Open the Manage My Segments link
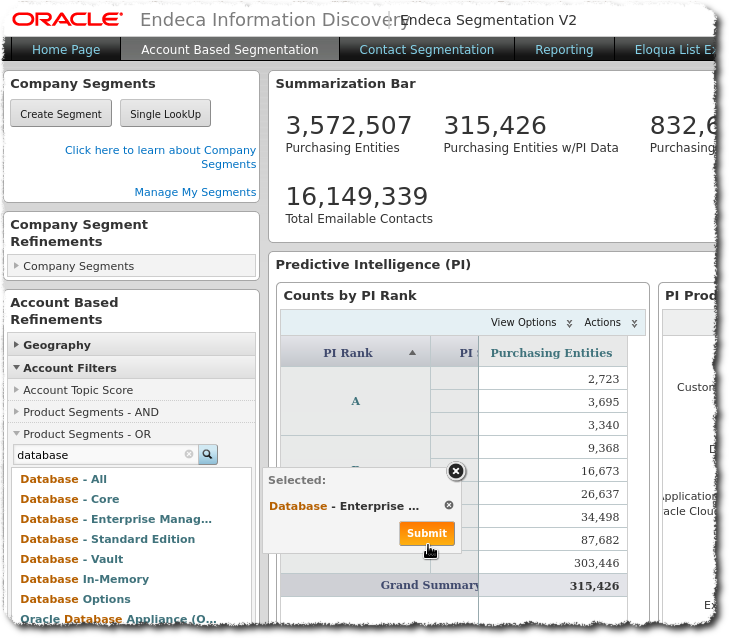 (x=195, y=192)
